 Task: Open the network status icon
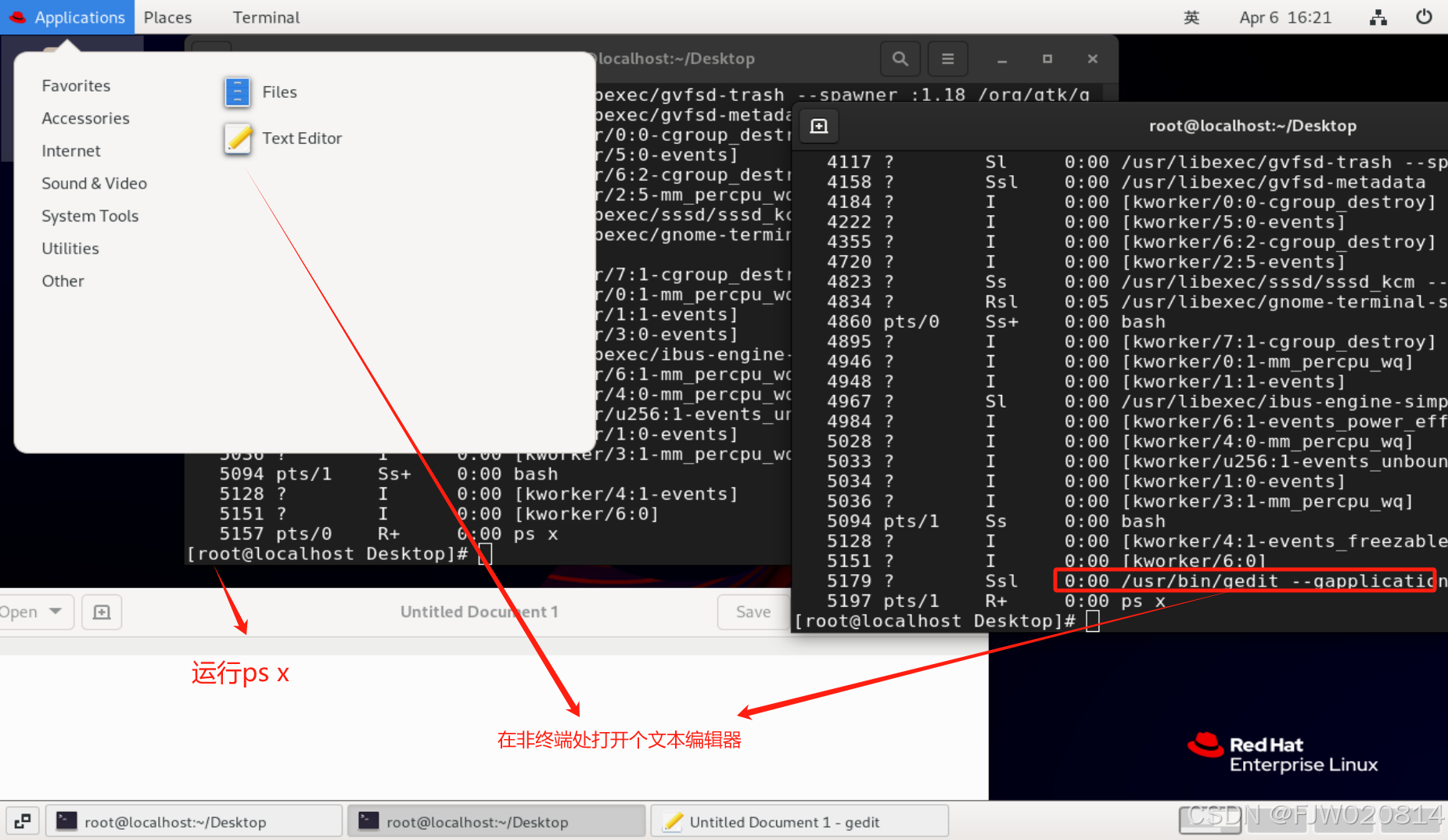pyautogui.click(x=1378, y=17)
